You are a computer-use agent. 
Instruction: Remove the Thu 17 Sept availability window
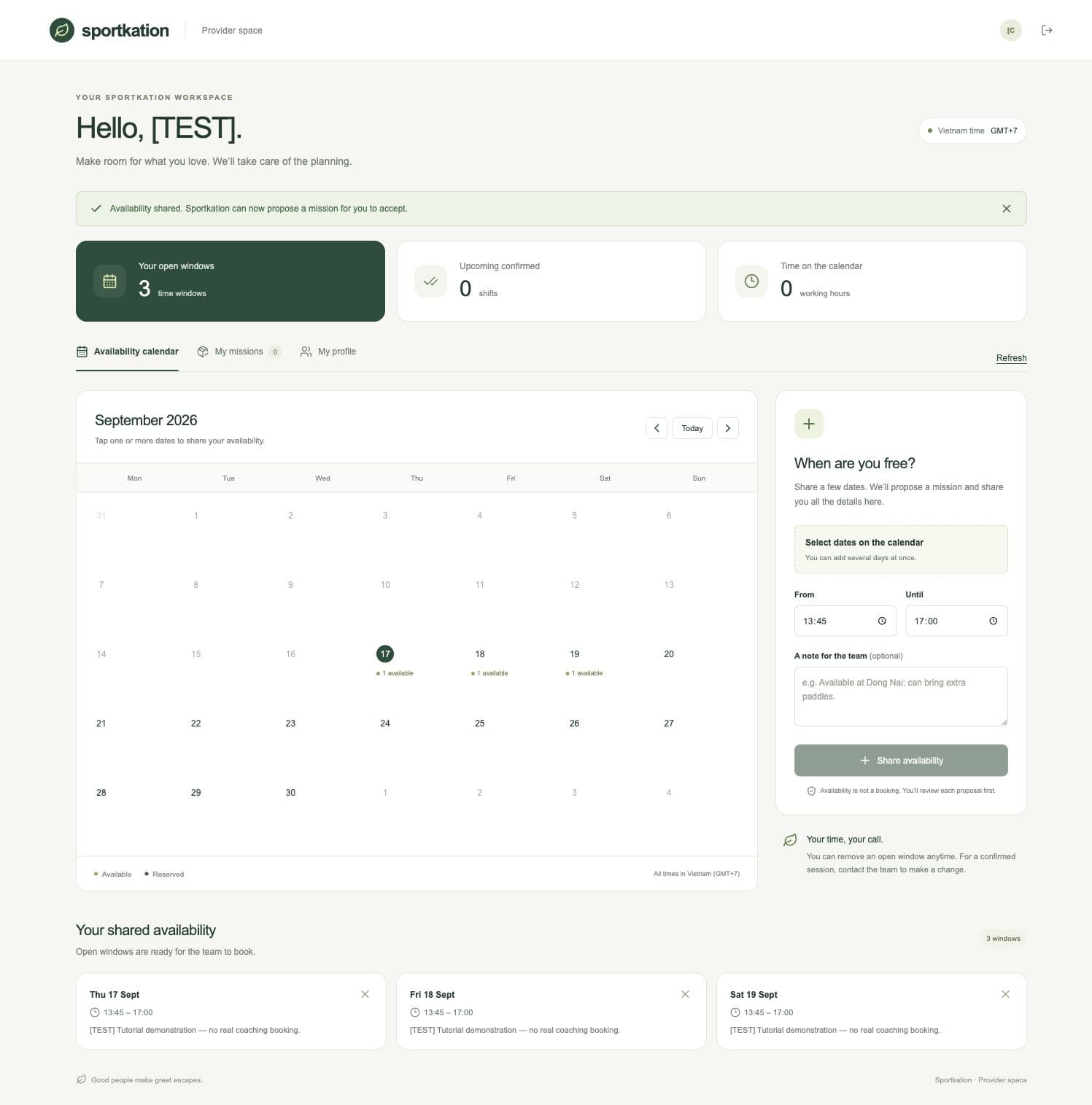pos(365,994)
